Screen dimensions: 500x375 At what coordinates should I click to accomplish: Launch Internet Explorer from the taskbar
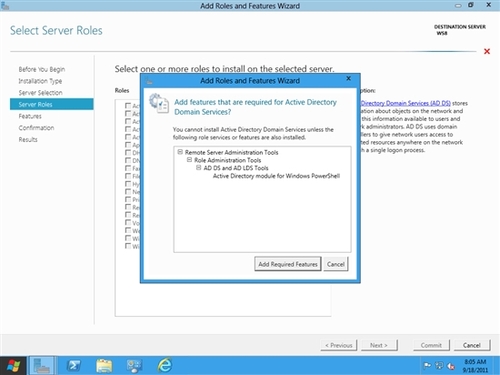coord(164,365)
